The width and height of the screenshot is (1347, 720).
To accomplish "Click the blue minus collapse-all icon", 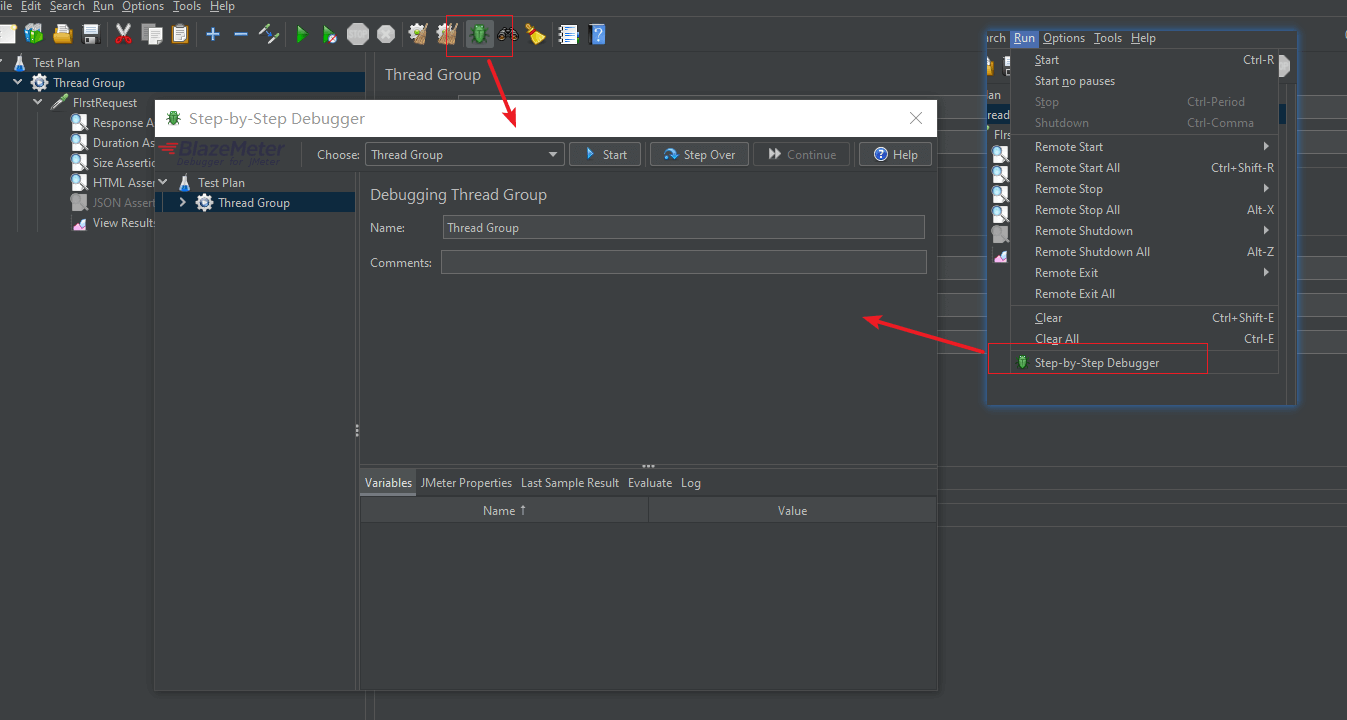I will pyautogui.click(x=241, y=35).
